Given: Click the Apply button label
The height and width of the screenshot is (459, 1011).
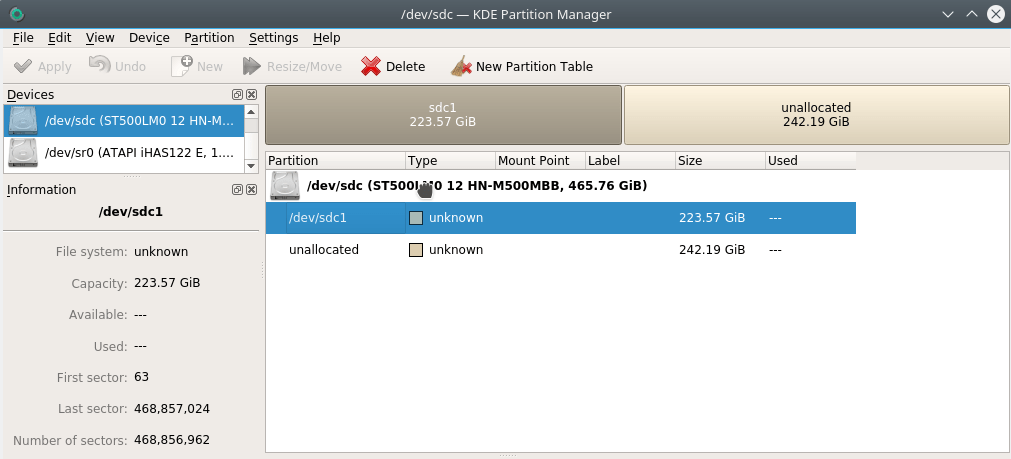Looking at the screenshot, I should click(x=55, y=67).
